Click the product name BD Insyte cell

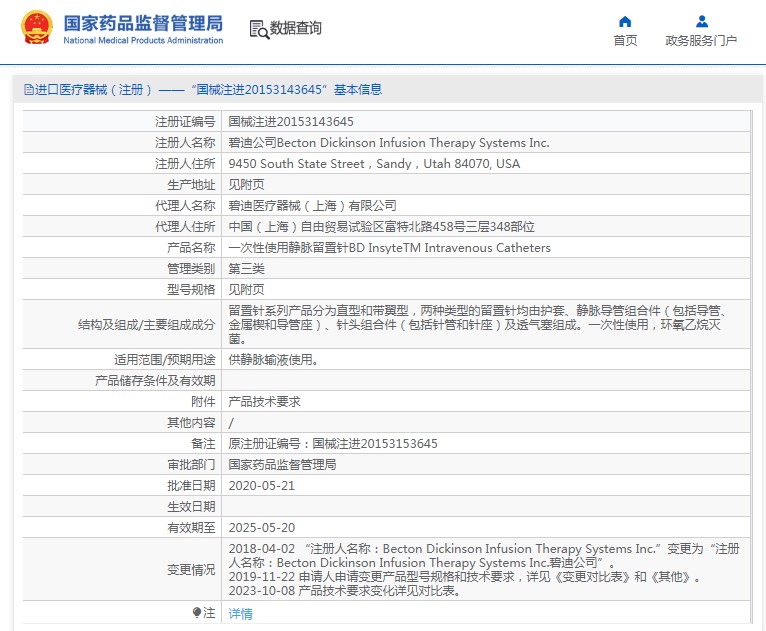[389, 247]
